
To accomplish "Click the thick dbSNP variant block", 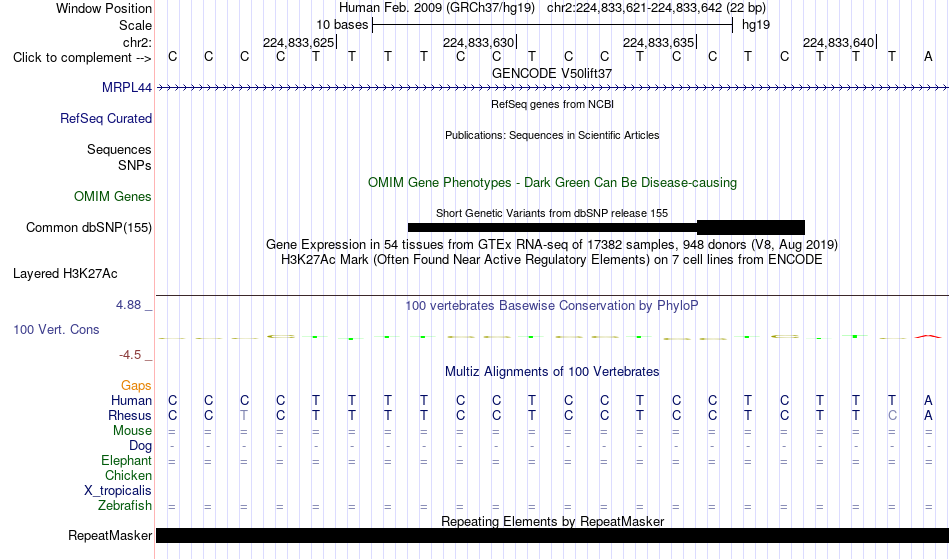I will (x=751, y=228).
